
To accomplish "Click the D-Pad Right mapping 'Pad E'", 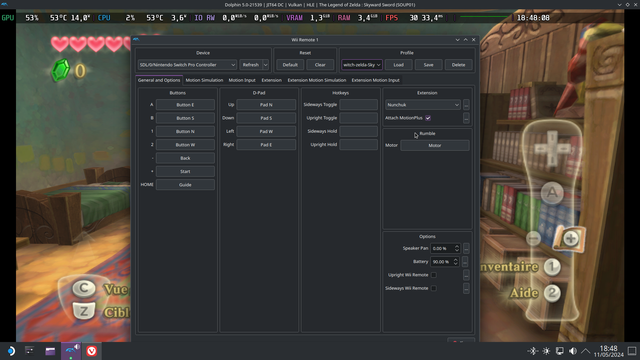I will coord(266,145).
